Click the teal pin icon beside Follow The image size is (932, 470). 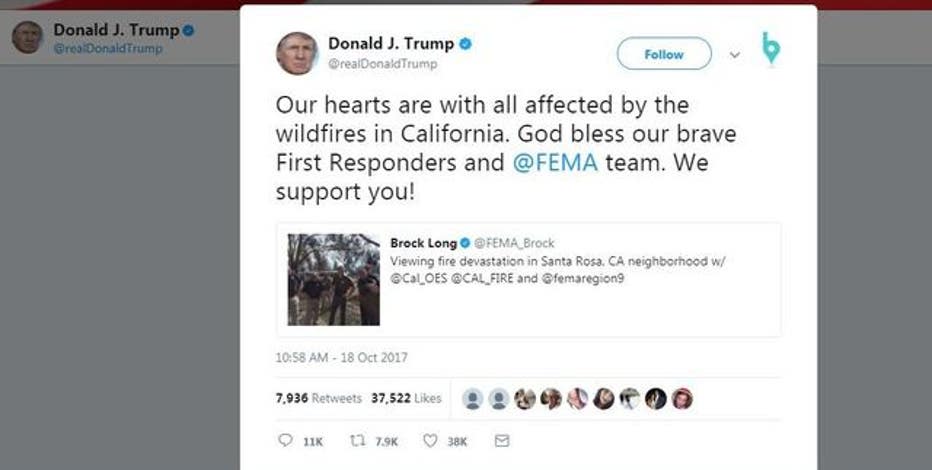771,49
